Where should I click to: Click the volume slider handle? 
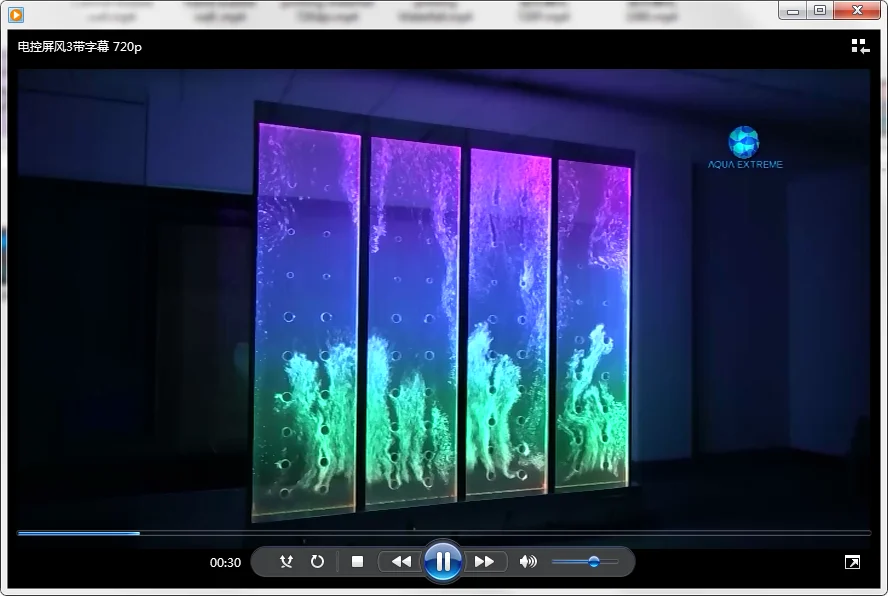point(593,562)
